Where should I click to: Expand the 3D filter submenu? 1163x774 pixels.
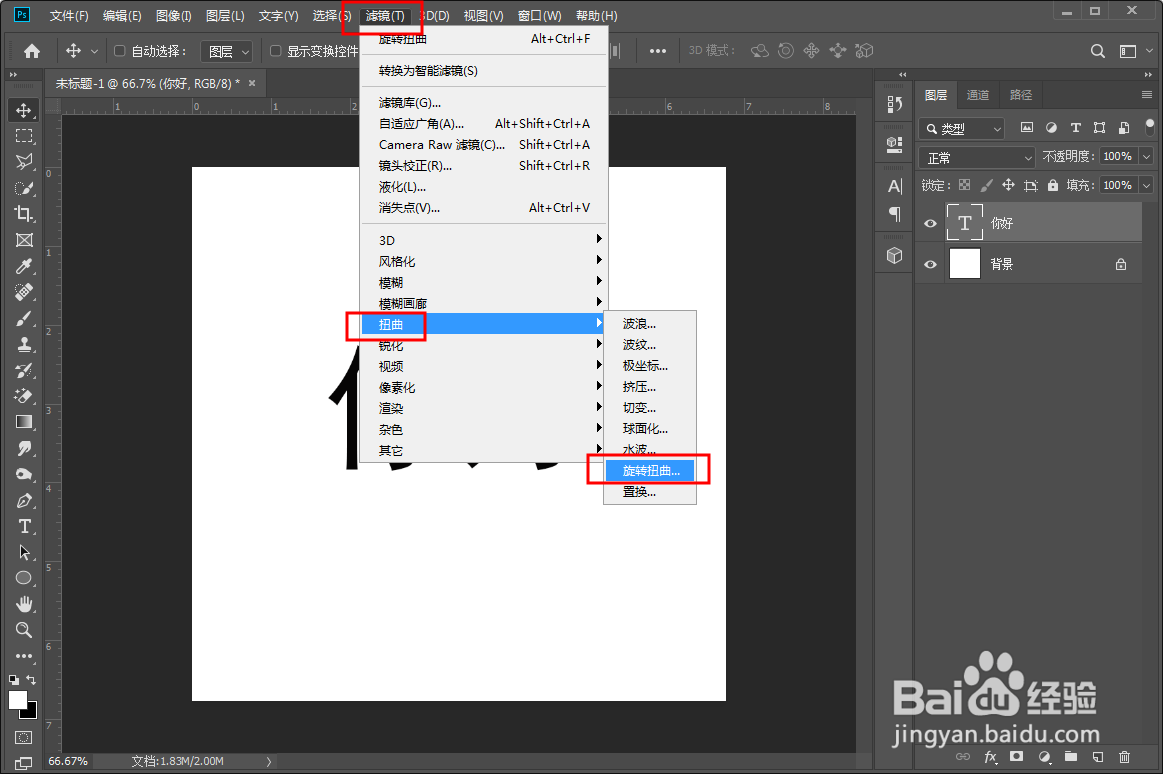coord(484,240)
